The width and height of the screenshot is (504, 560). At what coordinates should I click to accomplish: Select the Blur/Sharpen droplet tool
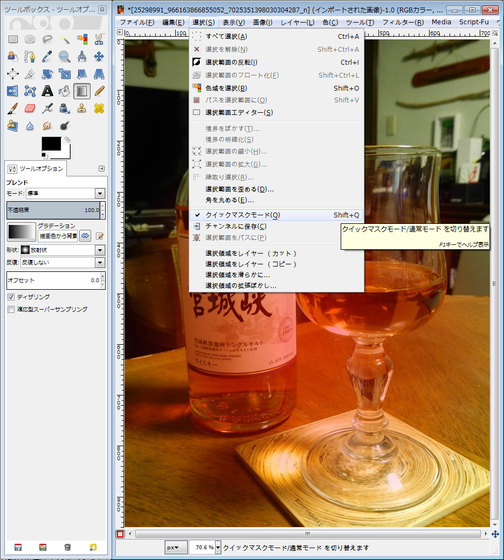pyautogui.click(x=30, y=126)
